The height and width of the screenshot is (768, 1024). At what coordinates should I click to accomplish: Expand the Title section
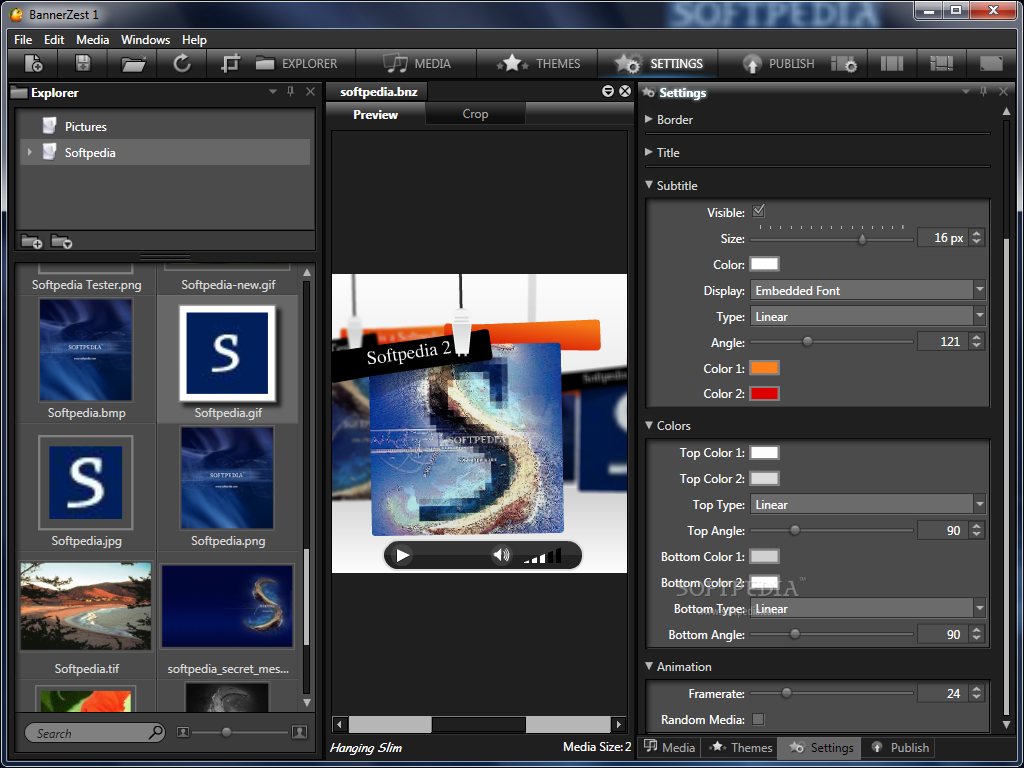click(648, 152)
